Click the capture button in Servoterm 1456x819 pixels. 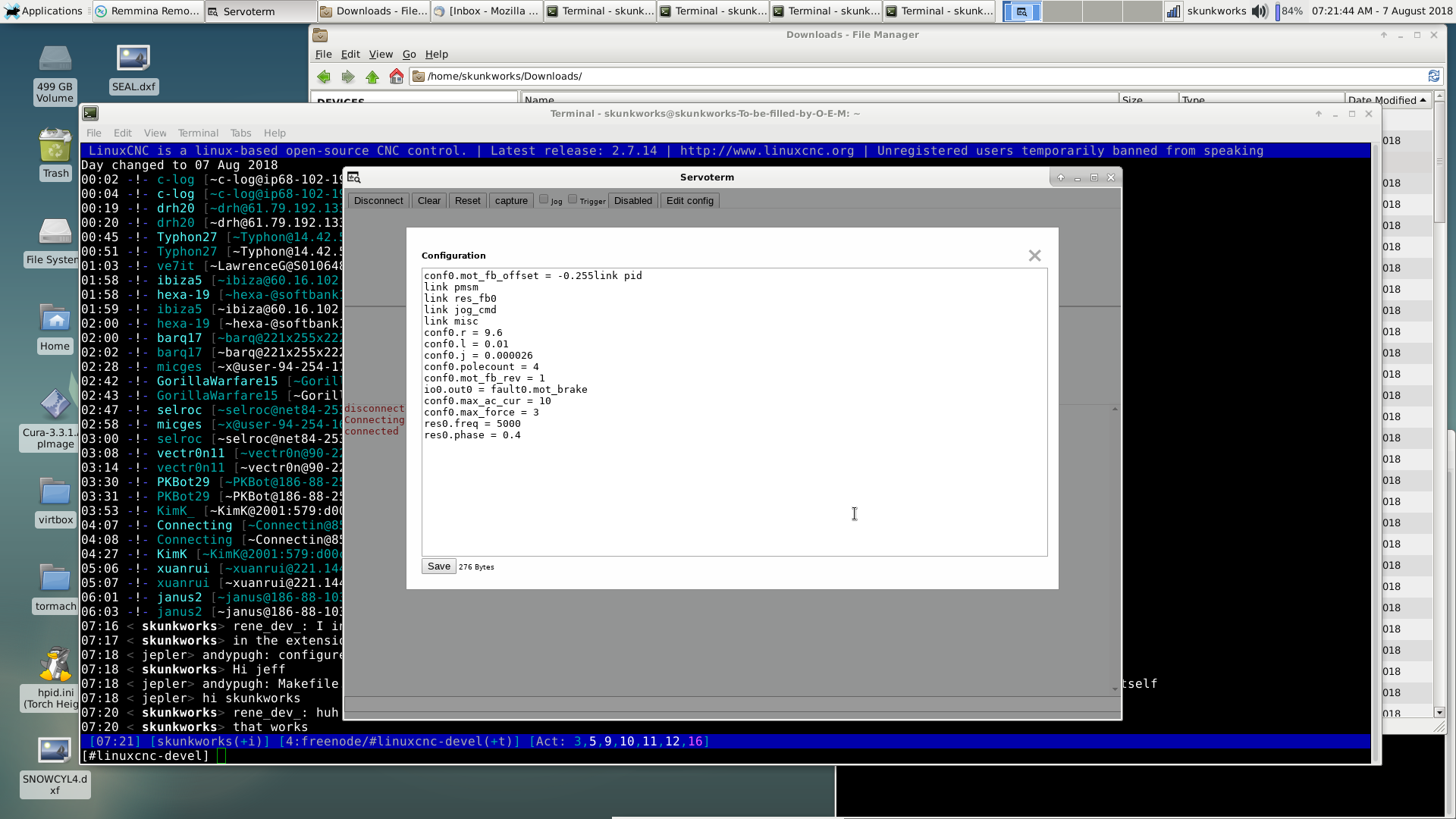pos(511,201)
